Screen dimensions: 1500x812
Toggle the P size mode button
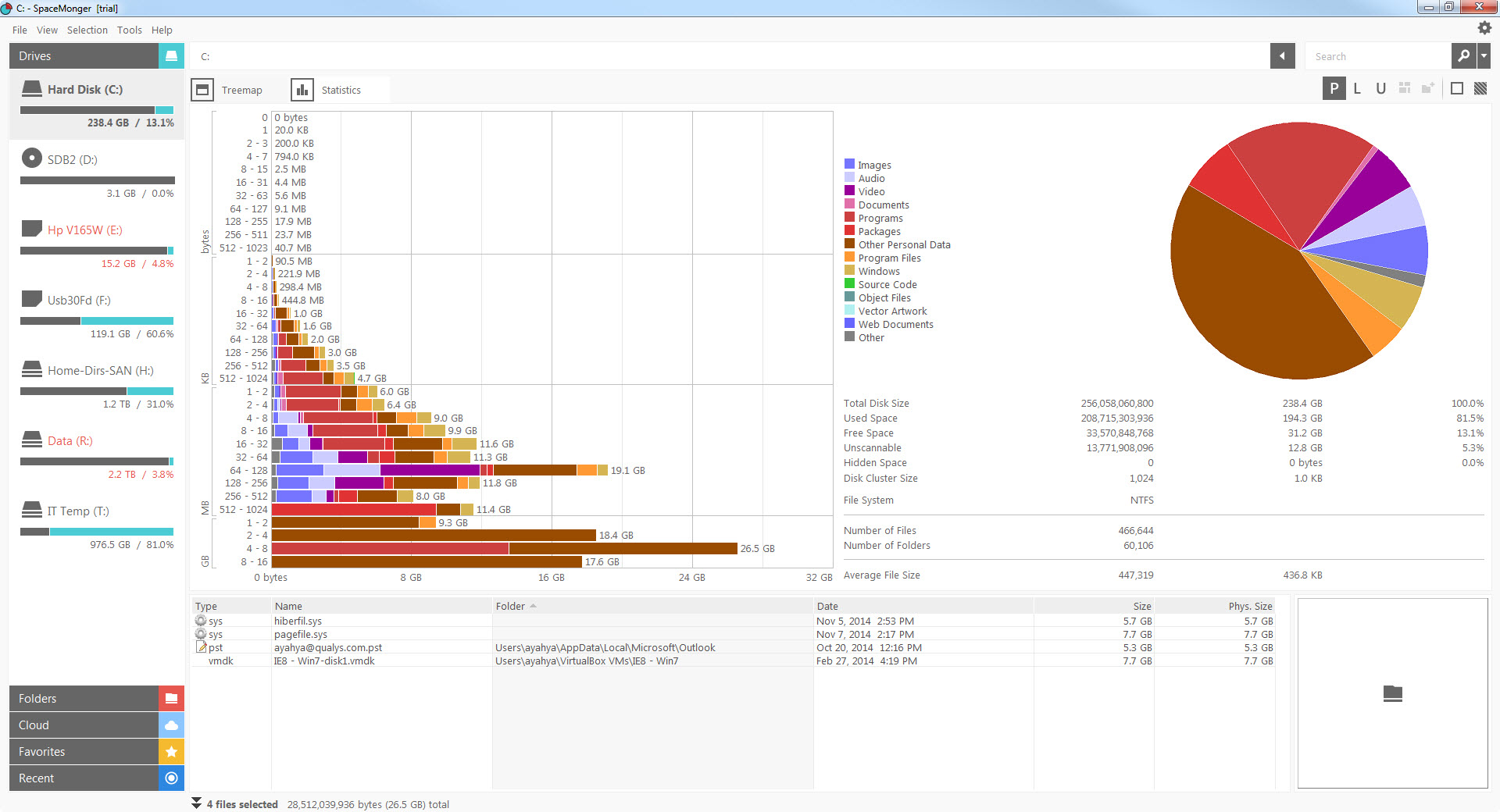point(1334,89)
